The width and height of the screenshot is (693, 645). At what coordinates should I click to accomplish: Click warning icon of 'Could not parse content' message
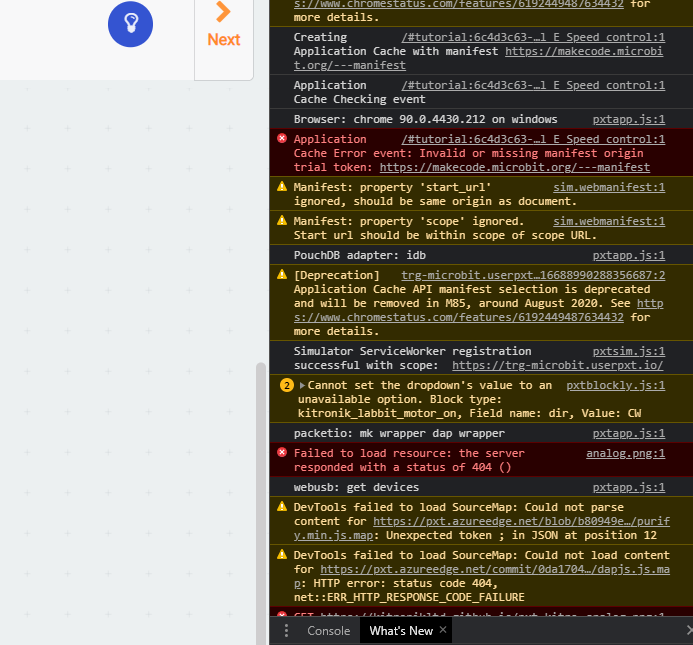tap(282, 506)
